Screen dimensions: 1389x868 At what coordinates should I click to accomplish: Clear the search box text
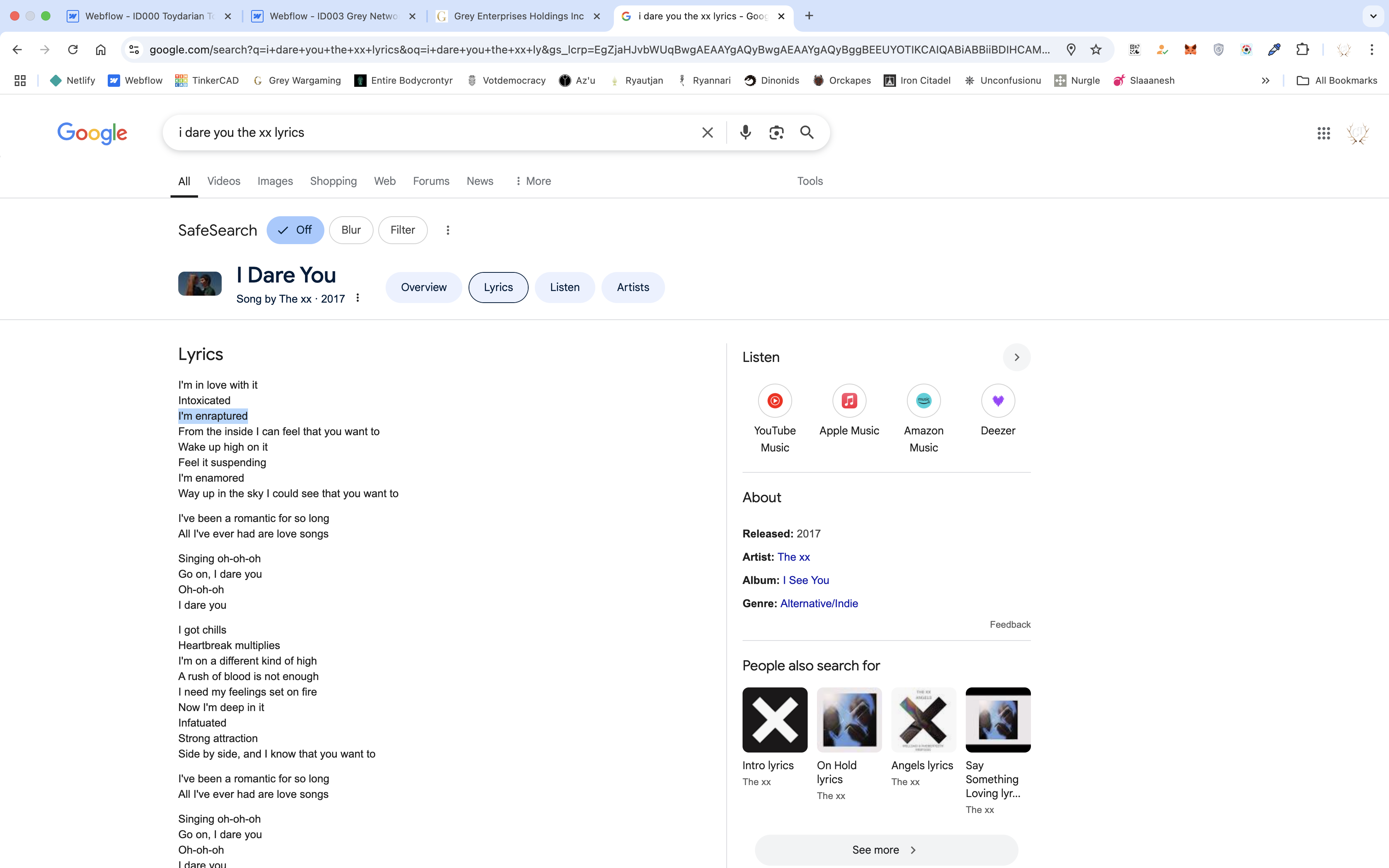click(x=707, y=133)
